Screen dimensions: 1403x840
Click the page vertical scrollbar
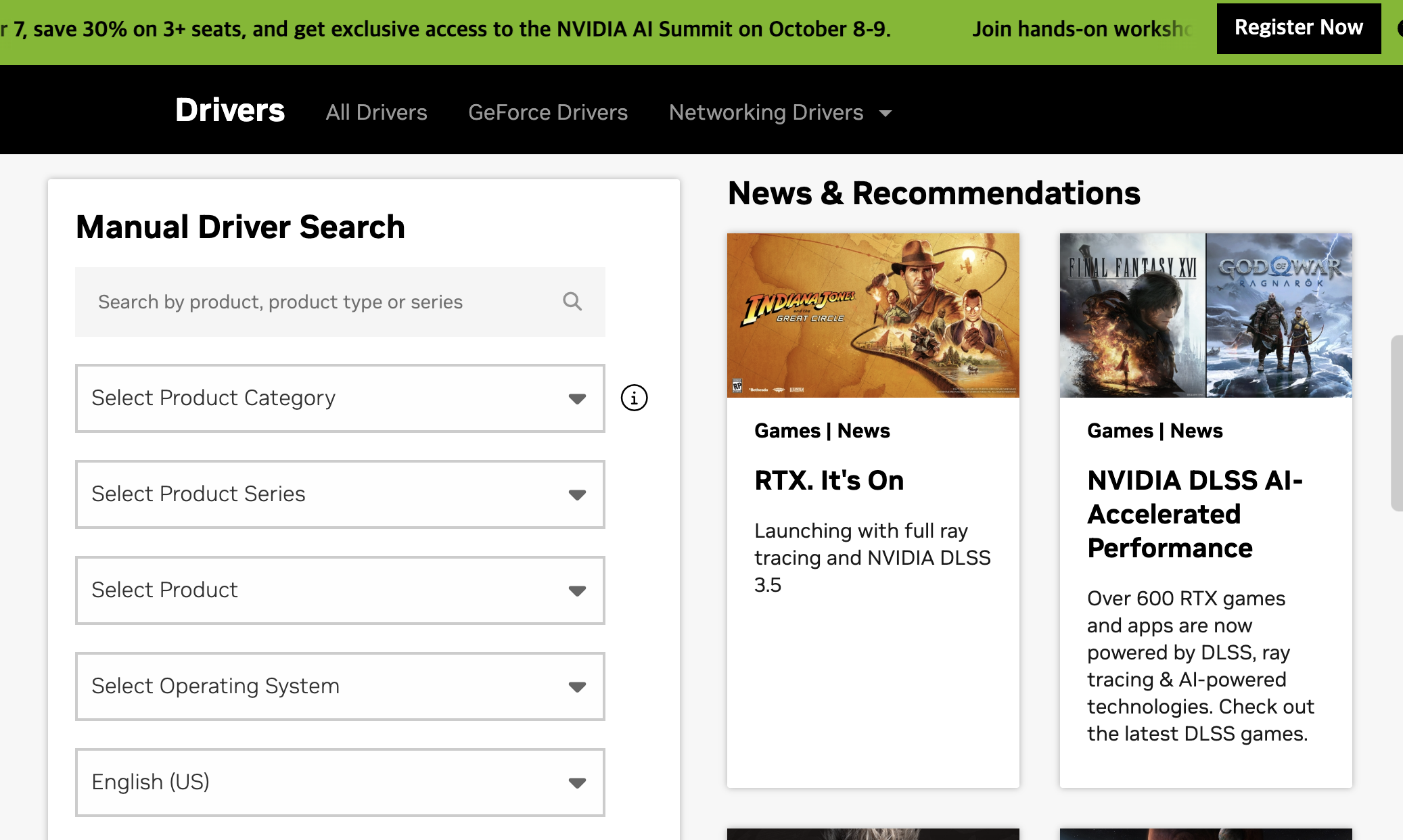pos(1396,423)
